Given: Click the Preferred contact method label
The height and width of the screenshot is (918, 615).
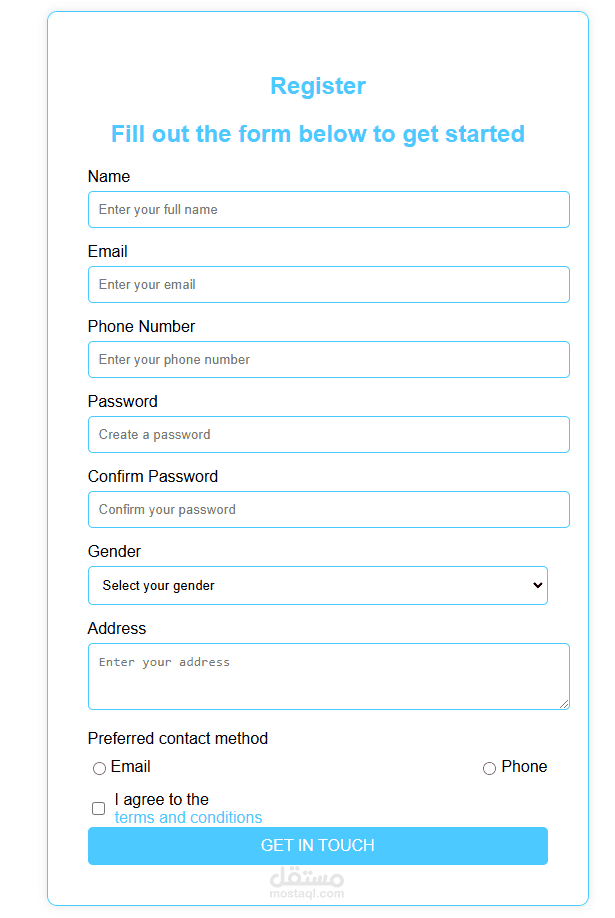Looking at the screenshot, I should (178, 739).
